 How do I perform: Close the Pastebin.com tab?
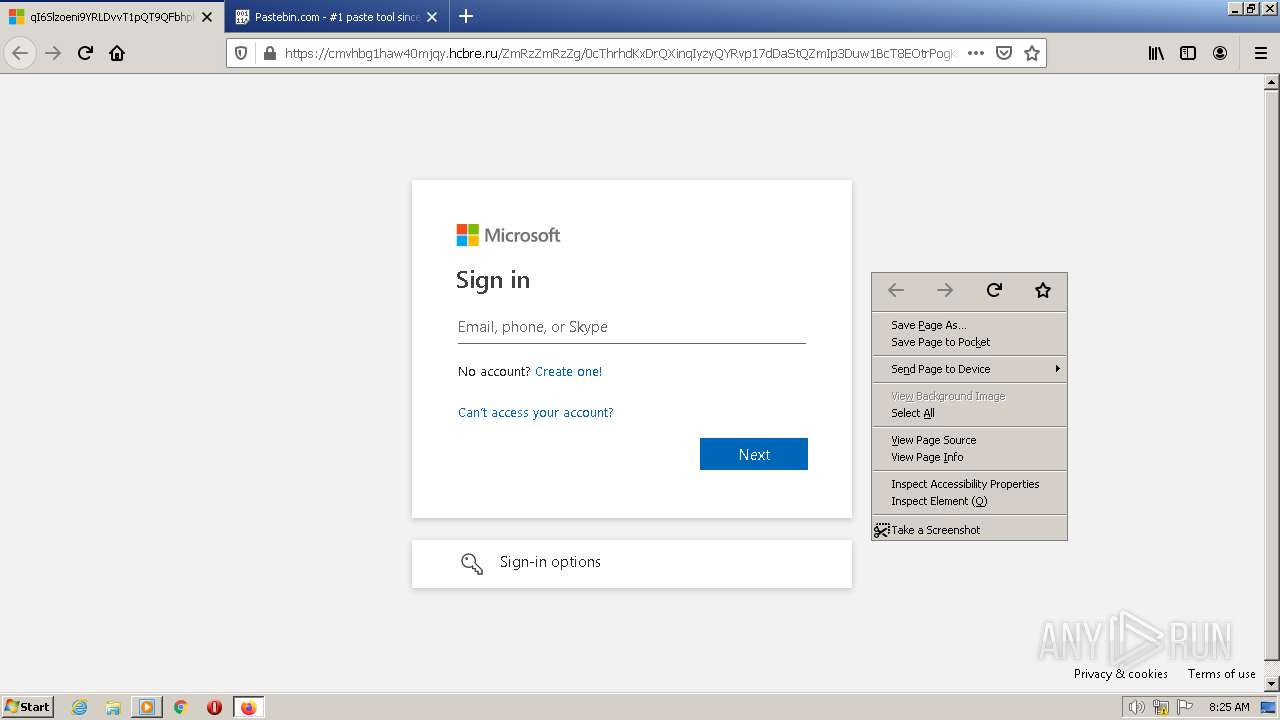(x=432, y=17)
